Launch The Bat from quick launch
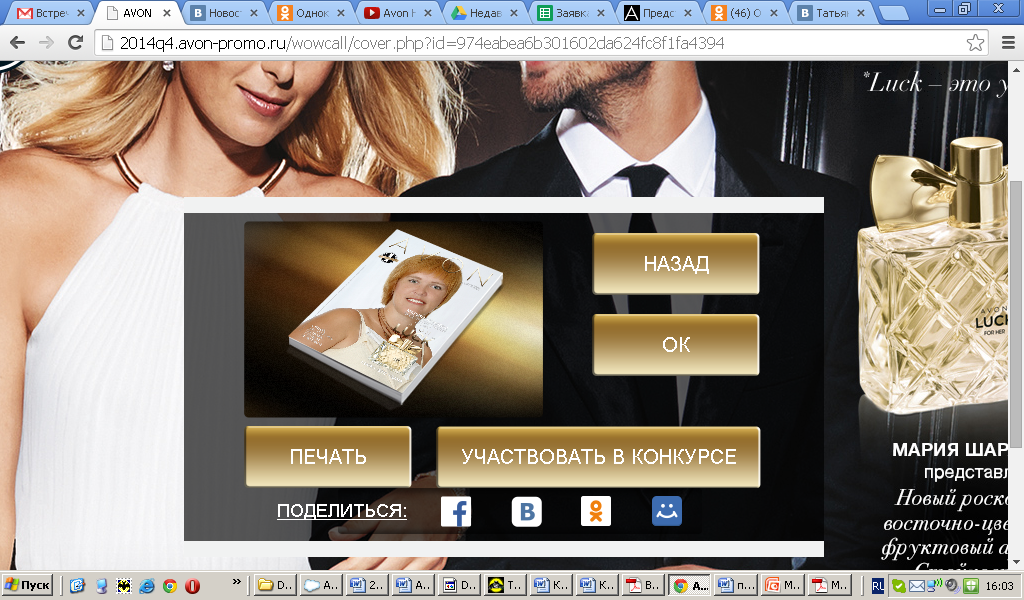This screenshot has height=600, width=1024. pos(124,586)
